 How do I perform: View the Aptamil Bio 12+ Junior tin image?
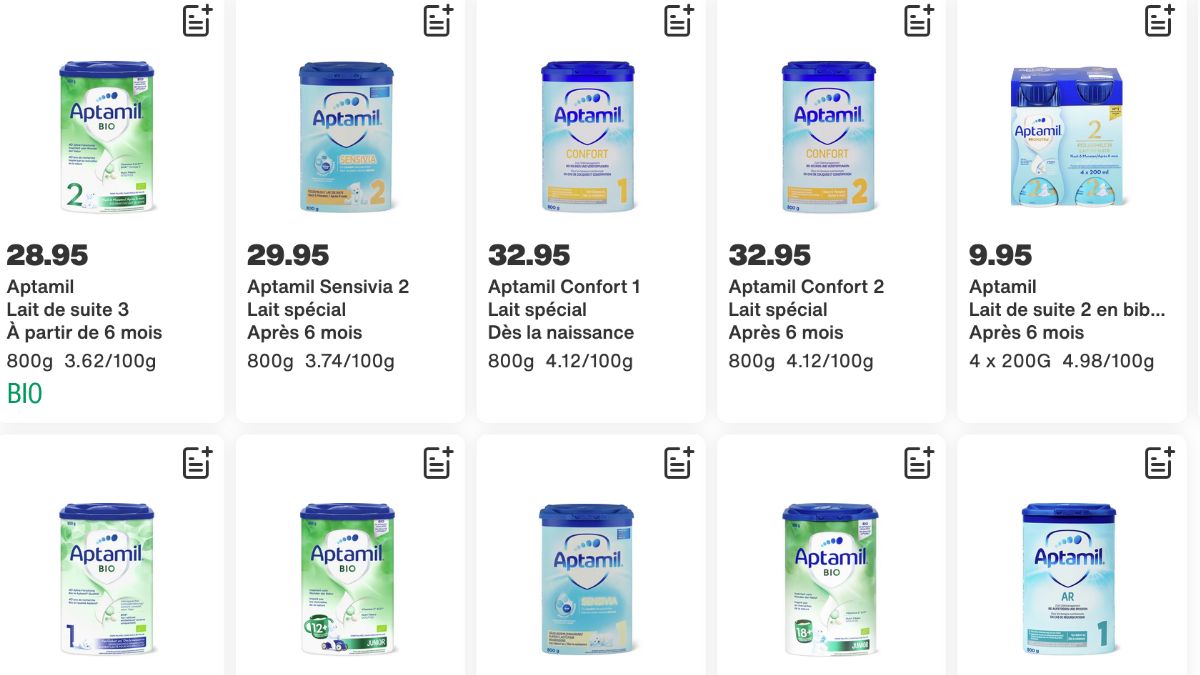point(347,578)
